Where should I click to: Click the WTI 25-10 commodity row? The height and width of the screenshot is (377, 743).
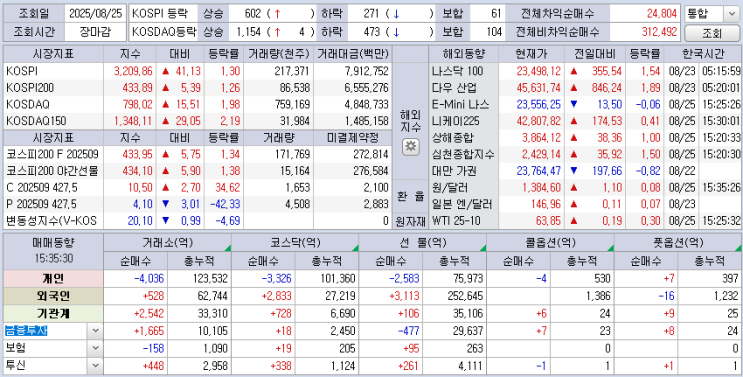585,221
